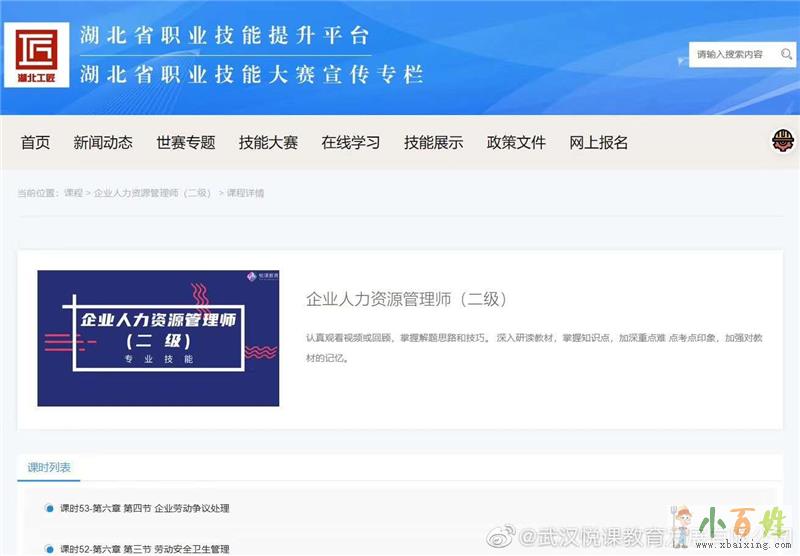This screenshot has height=556, width=800.
Task: Navigate to 在线学习
Action: pos(351,143)
